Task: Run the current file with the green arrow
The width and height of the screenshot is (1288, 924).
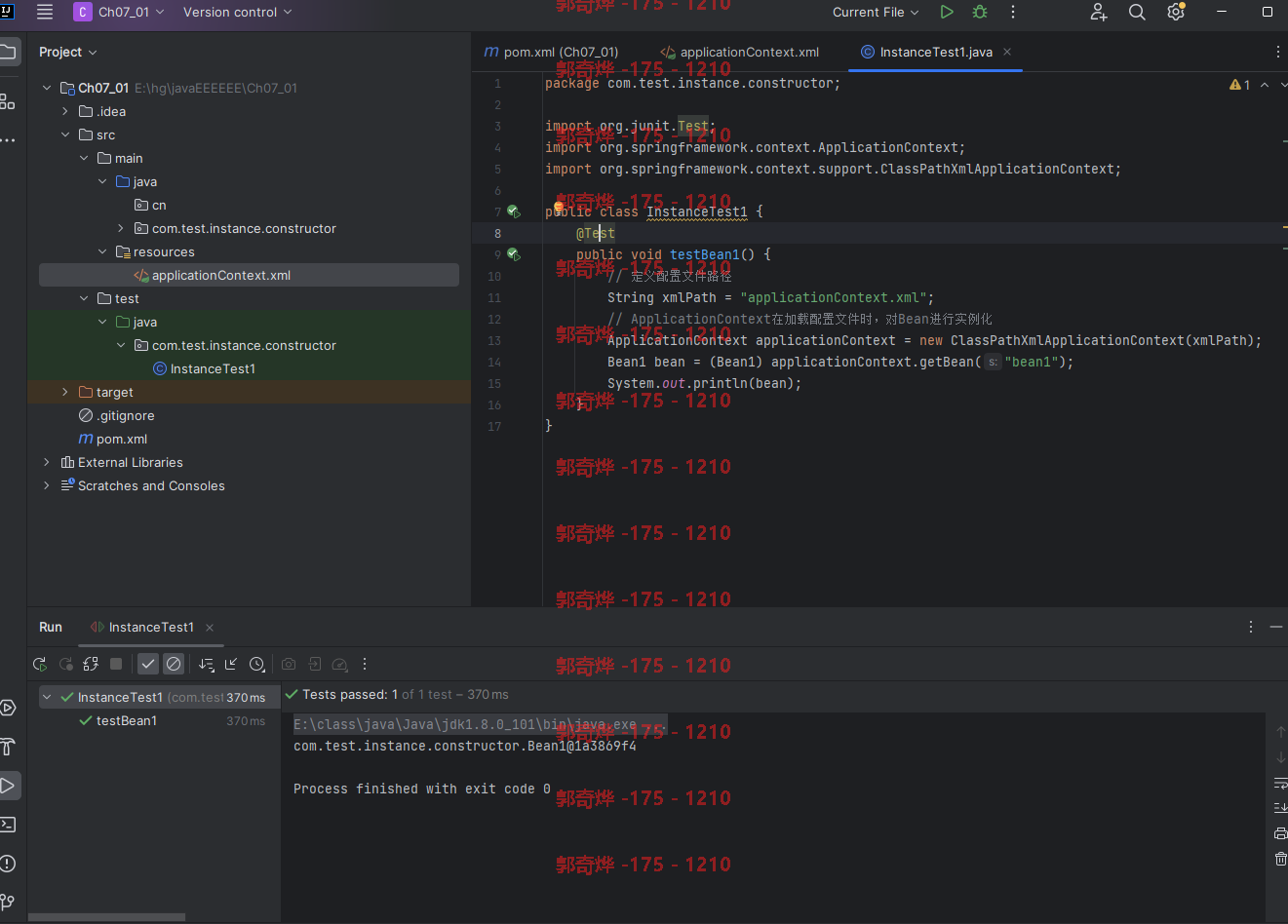Action: point(947,12)
